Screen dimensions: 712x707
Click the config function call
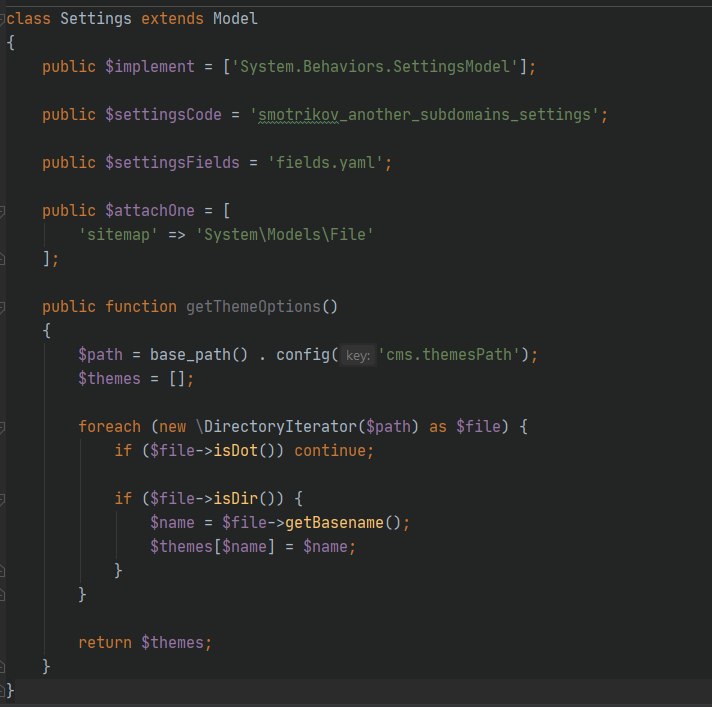[x=303, y=355]
